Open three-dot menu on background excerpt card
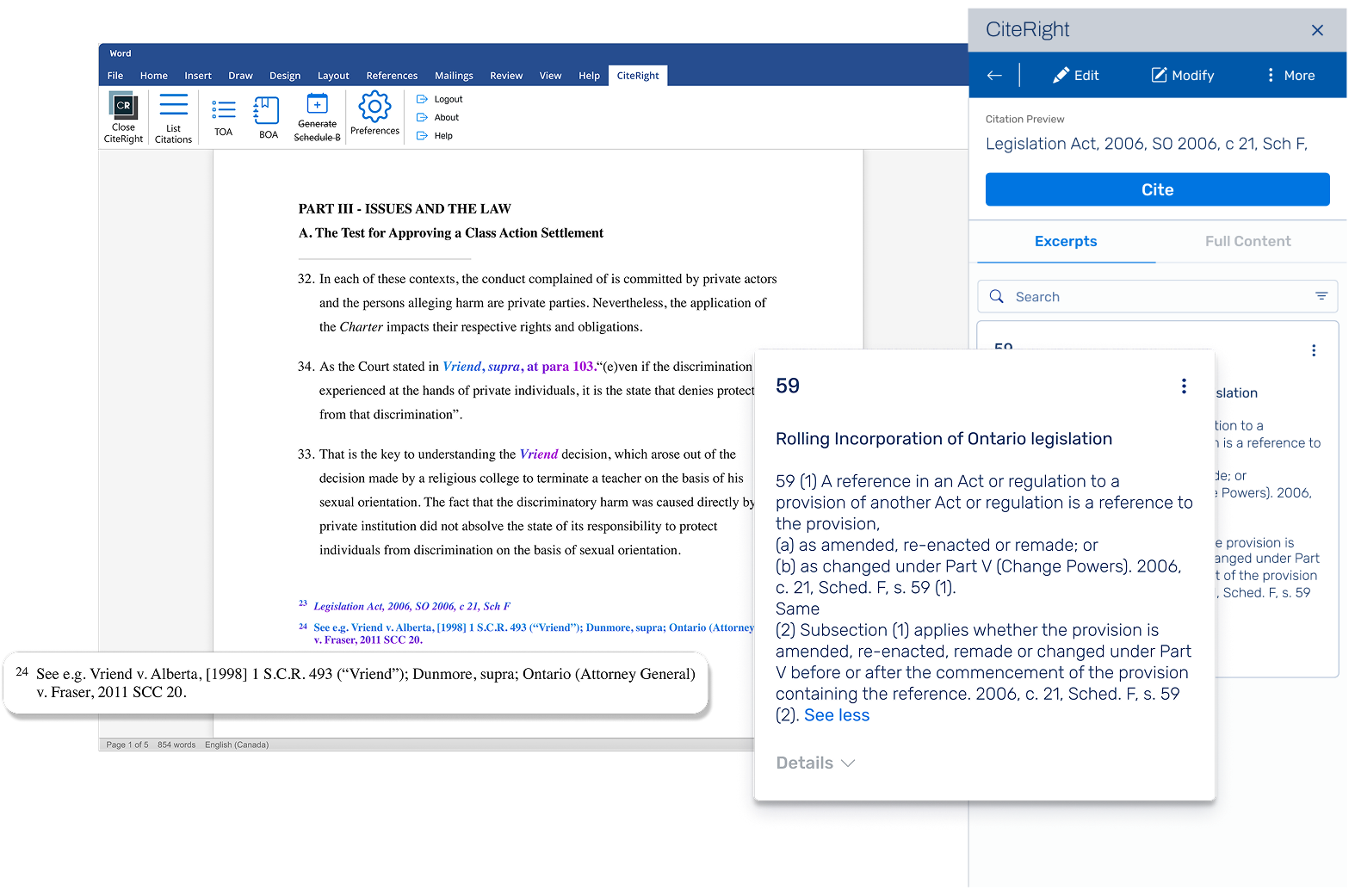 point(1313,350)
